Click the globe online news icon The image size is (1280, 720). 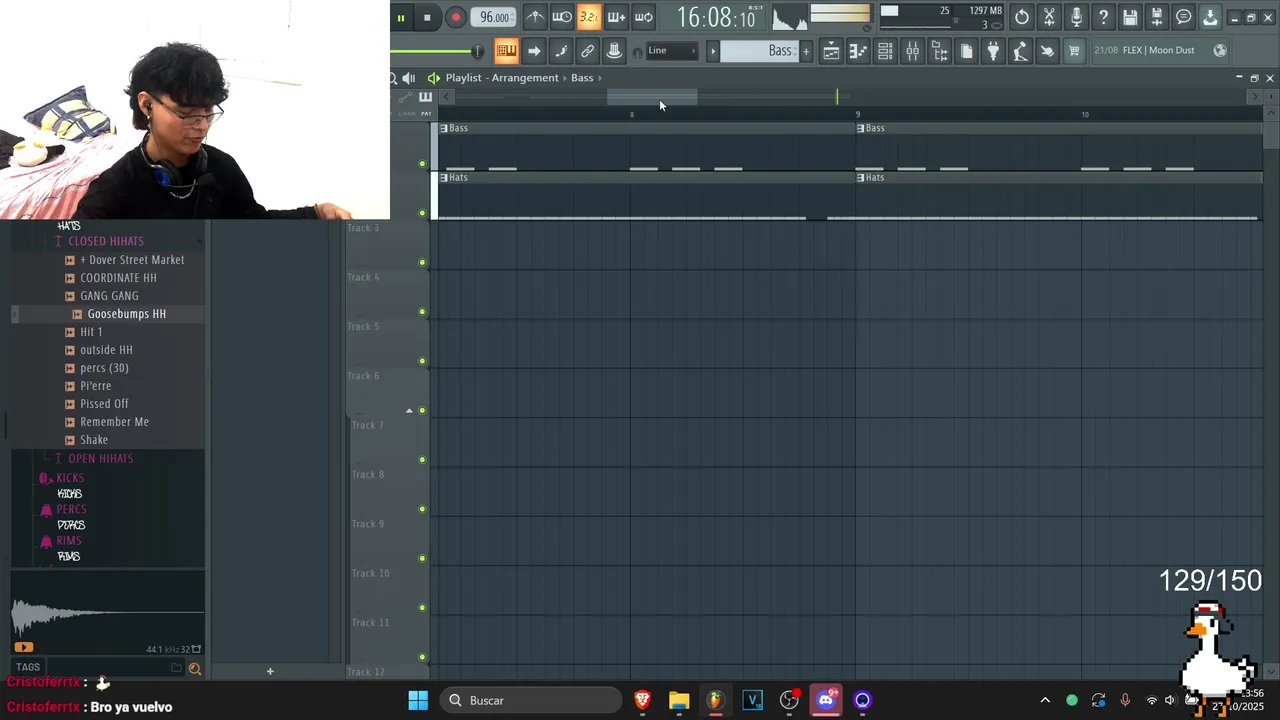pyautogui.click(x=1220, y=50)
